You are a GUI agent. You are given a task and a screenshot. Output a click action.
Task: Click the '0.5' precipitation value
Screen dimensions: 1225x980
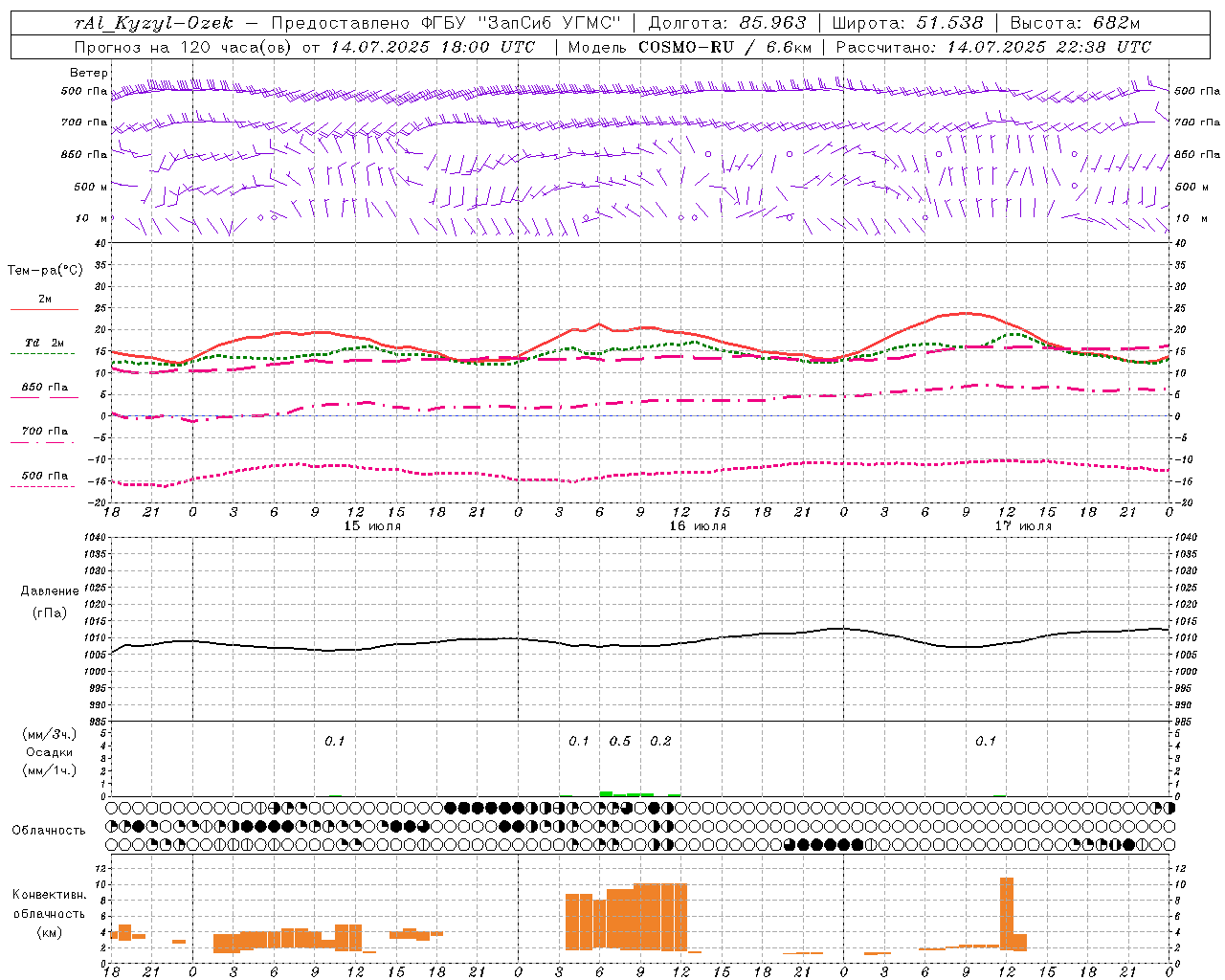620,742
